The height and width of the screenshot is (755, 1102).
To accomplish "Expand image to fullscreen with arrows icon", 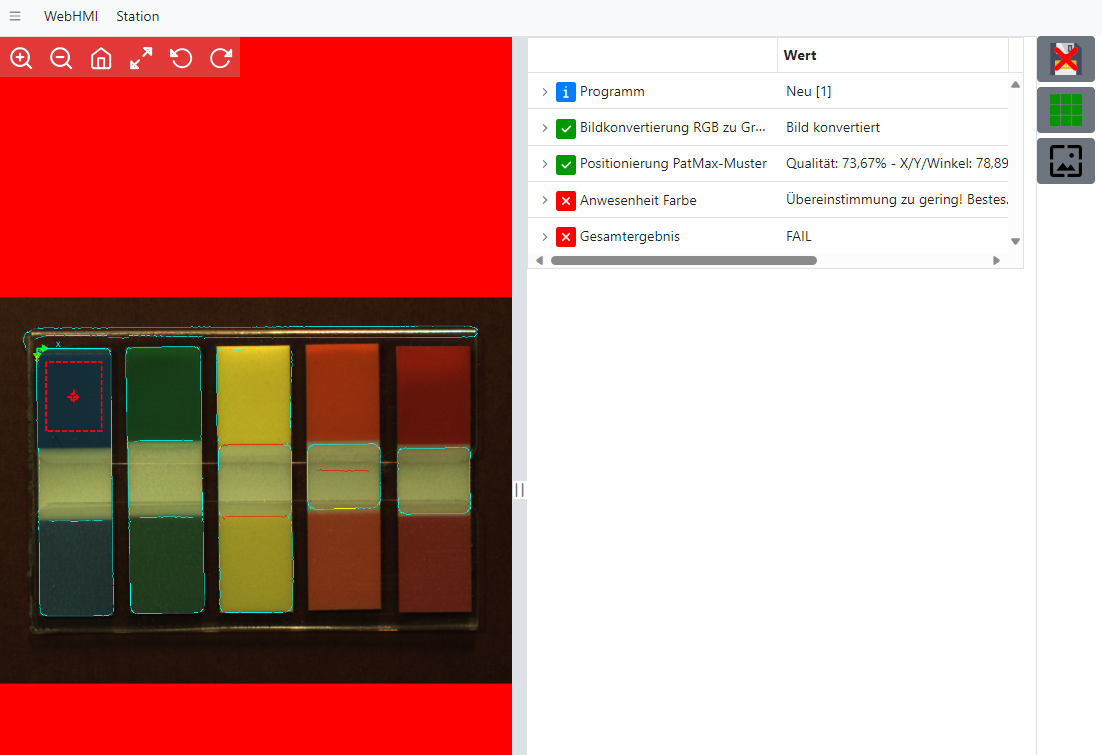I will coord(141,58).
